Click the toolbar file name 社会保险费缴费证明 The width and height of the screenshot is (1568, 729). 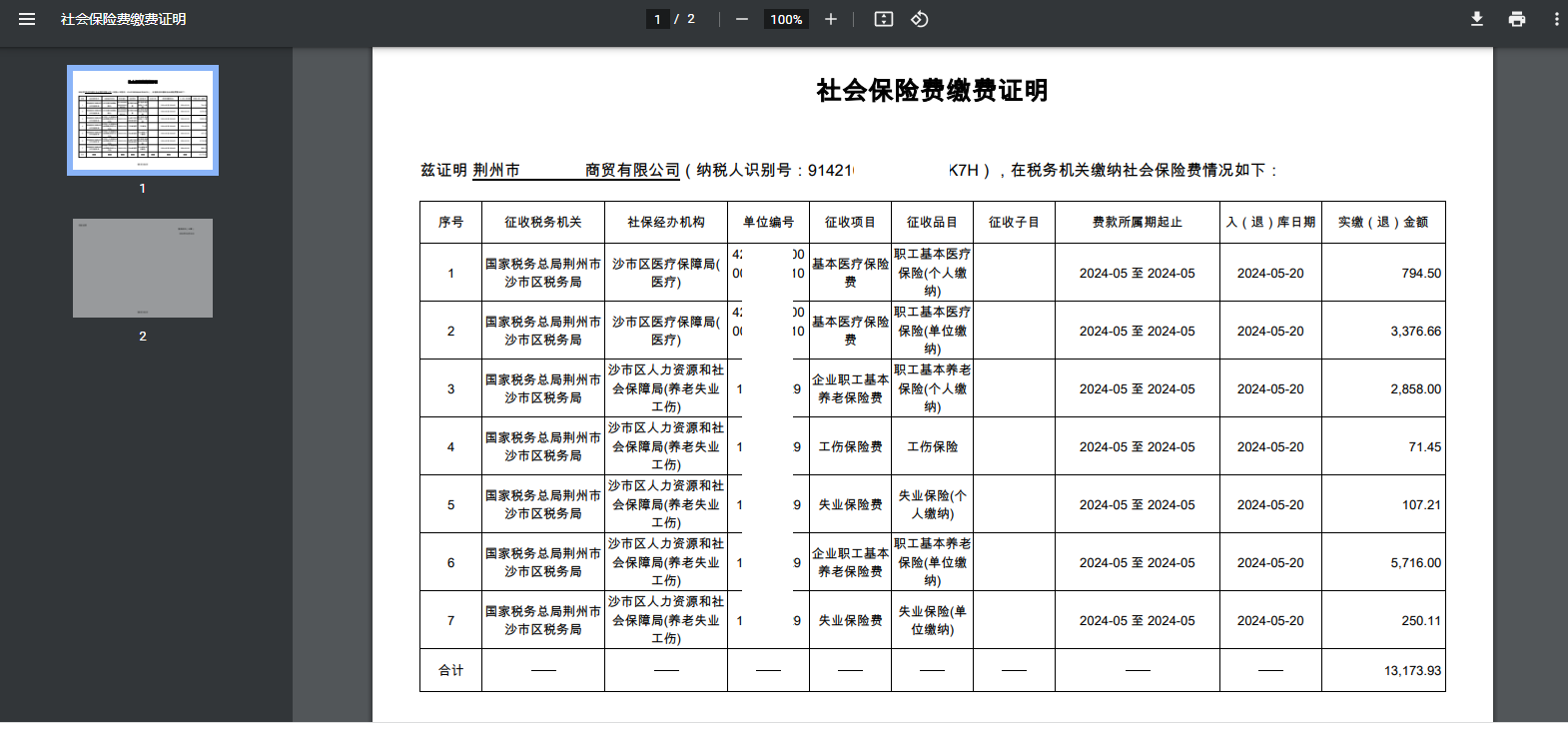[124, 19]
